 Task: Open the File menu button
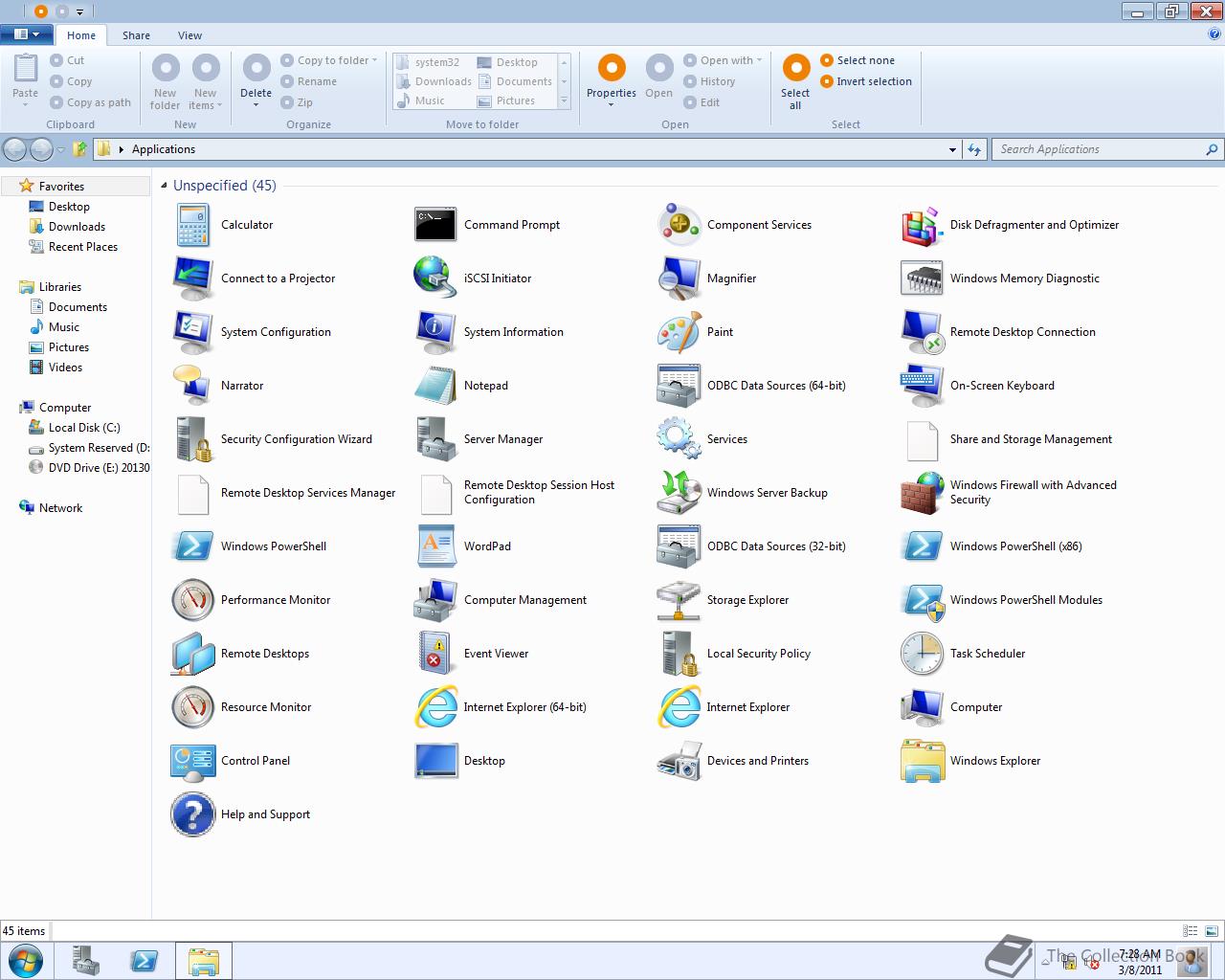(26, 34)
